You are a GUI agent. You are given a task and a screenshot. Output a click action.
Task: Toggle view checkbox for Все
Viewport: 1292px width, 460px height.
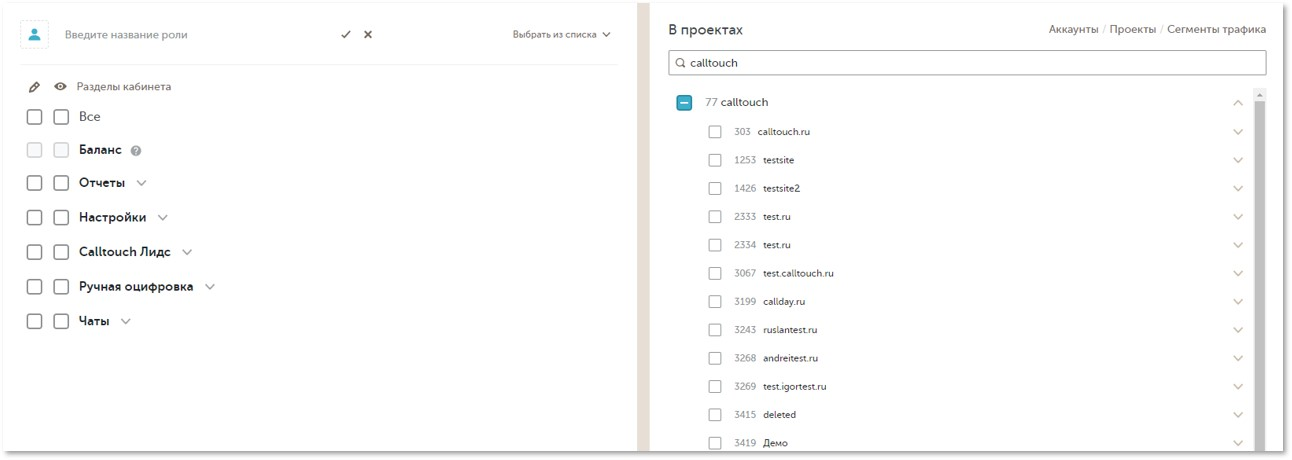pos(61,117)
